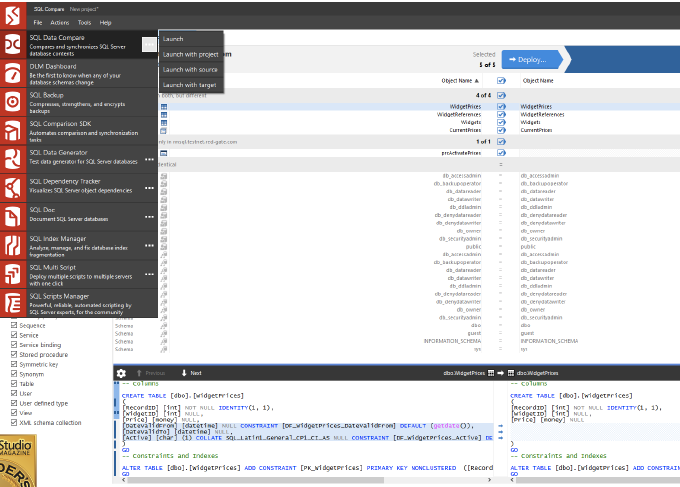Click the Deploy button
The width and height of the screenshot is (680, 487).
click(539, 59)
